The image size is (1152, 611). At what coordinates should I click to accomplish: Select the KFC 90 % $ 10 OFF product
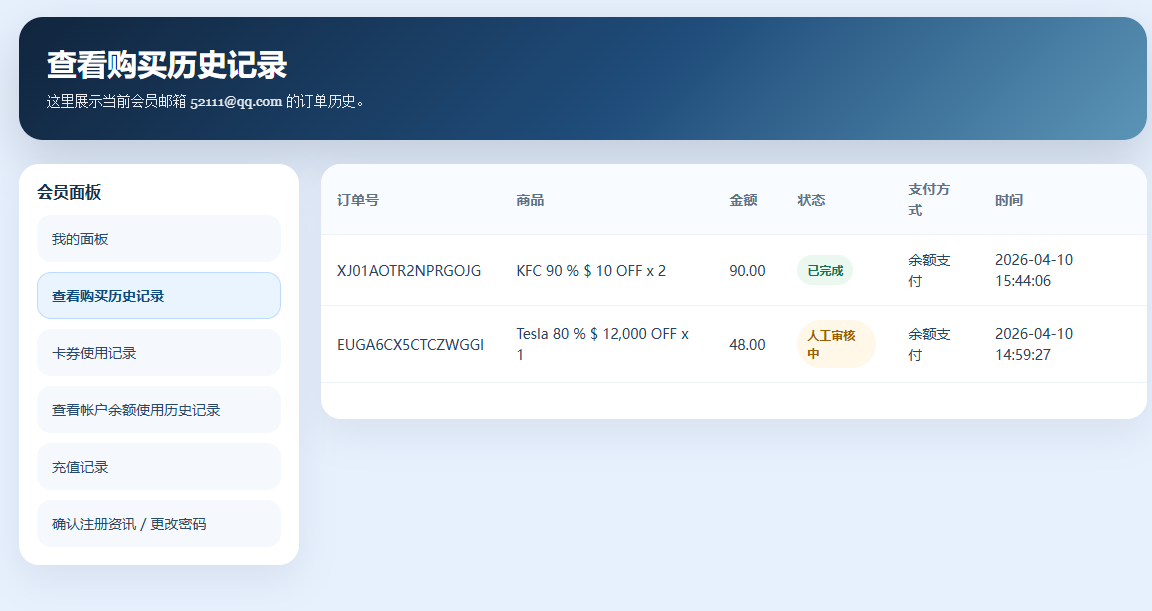pos(591,271)
